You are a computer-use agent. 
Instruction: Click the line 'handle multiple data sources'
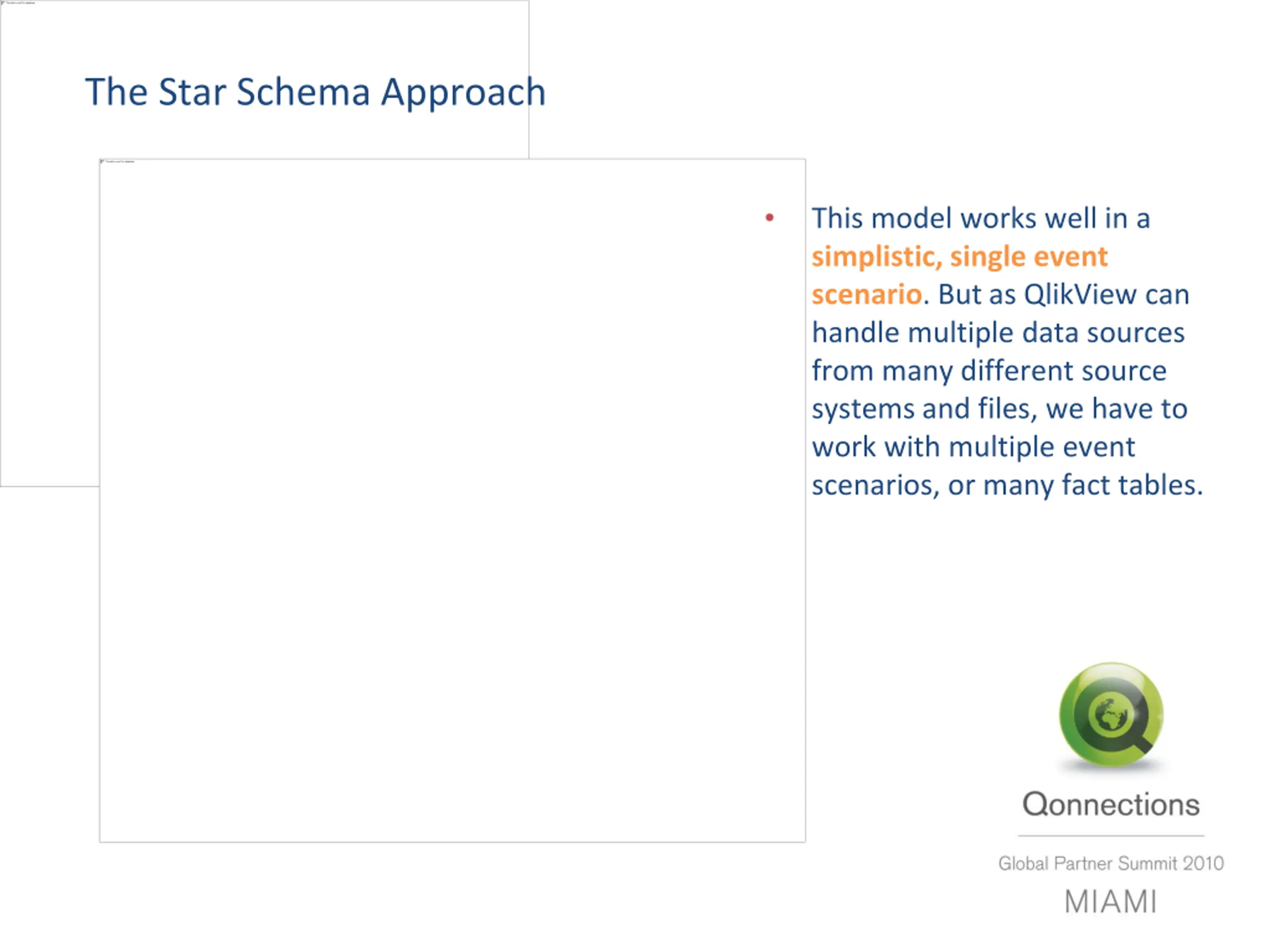(x=998, y=332)
